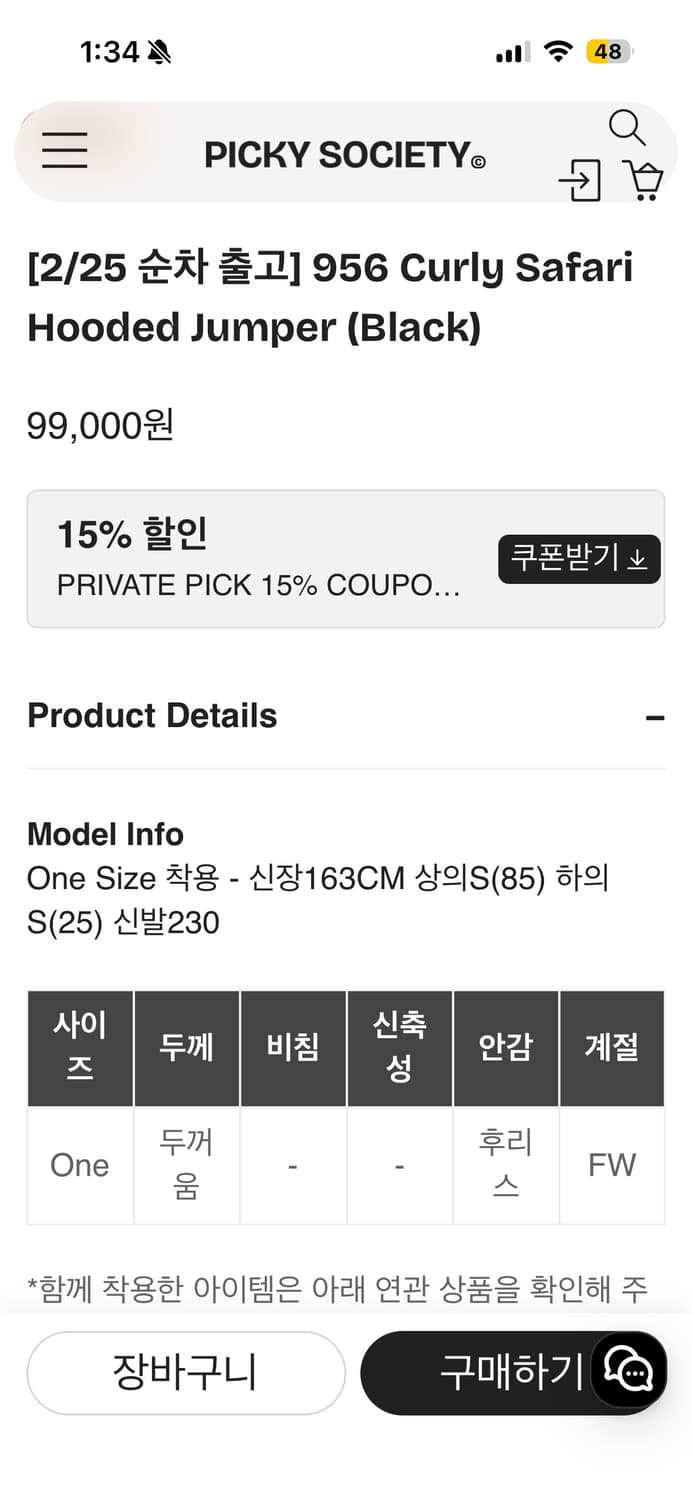Tap the 쿠폰받기 coupon download button
Viewport: 692px width, 1500px height.
pyautogui.click(x=579, y=560)
